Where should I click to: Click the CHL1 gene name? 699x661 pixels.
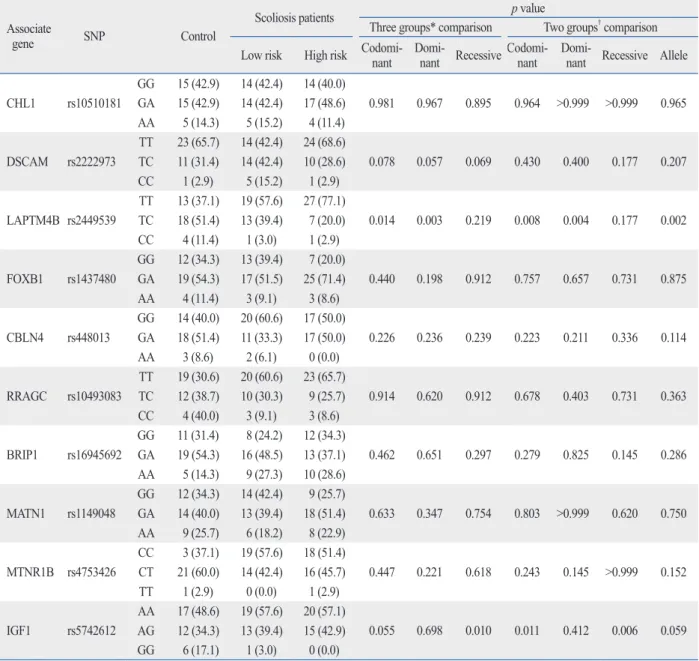click(x=21, y=103)
